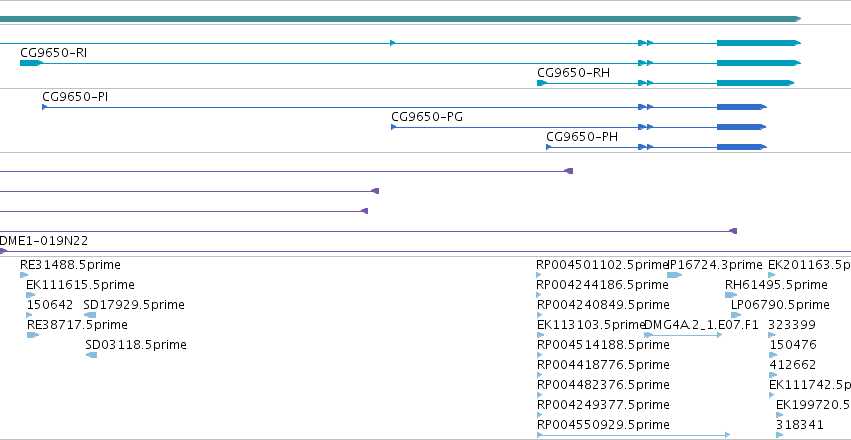This screenshot has height=440, width=851.
Task: Open the DME1-019N22 BAC clone label
Action: coord(44,240)
